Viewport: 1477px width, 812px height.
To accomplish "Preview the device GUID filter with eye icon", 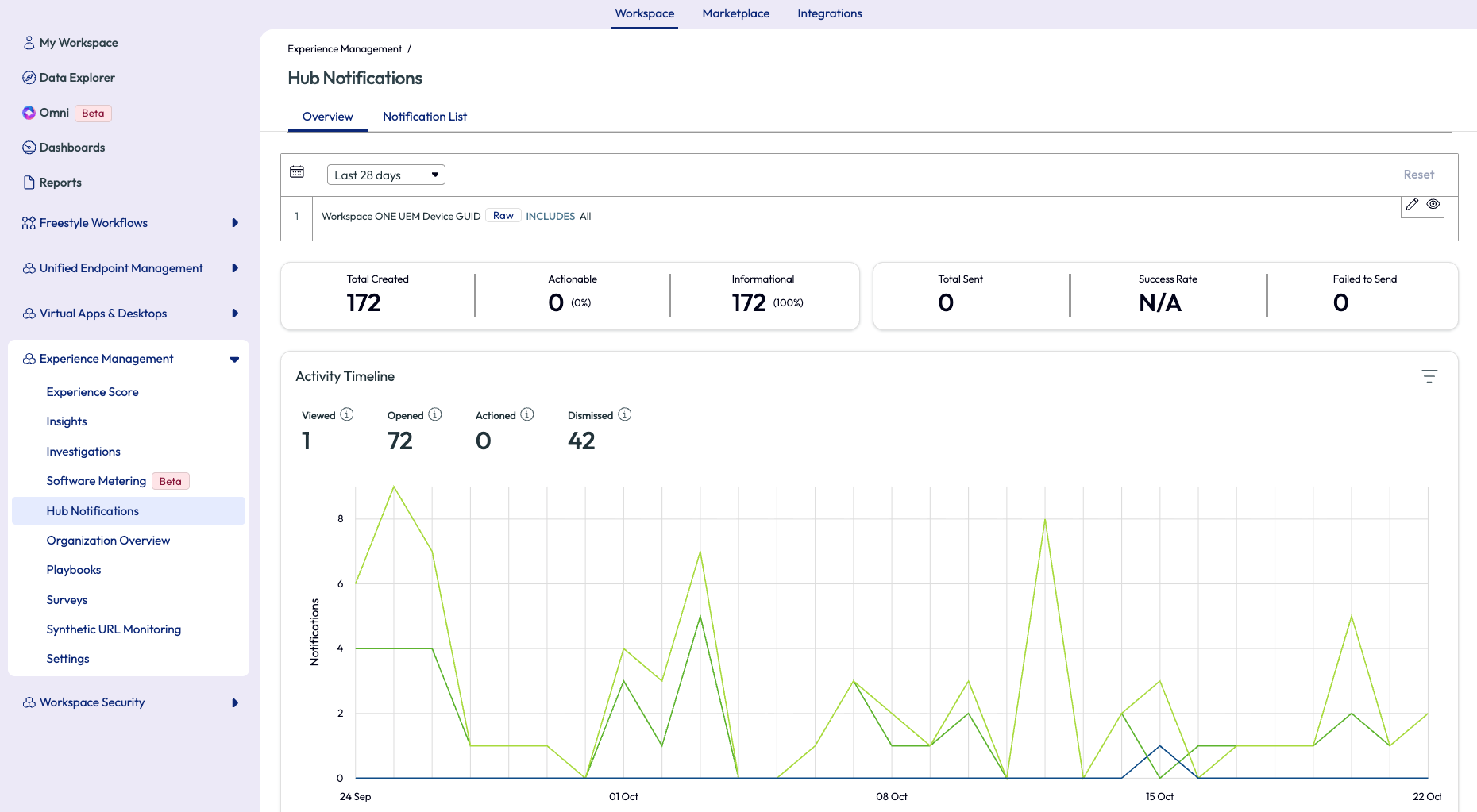I will coord(1433,204).
